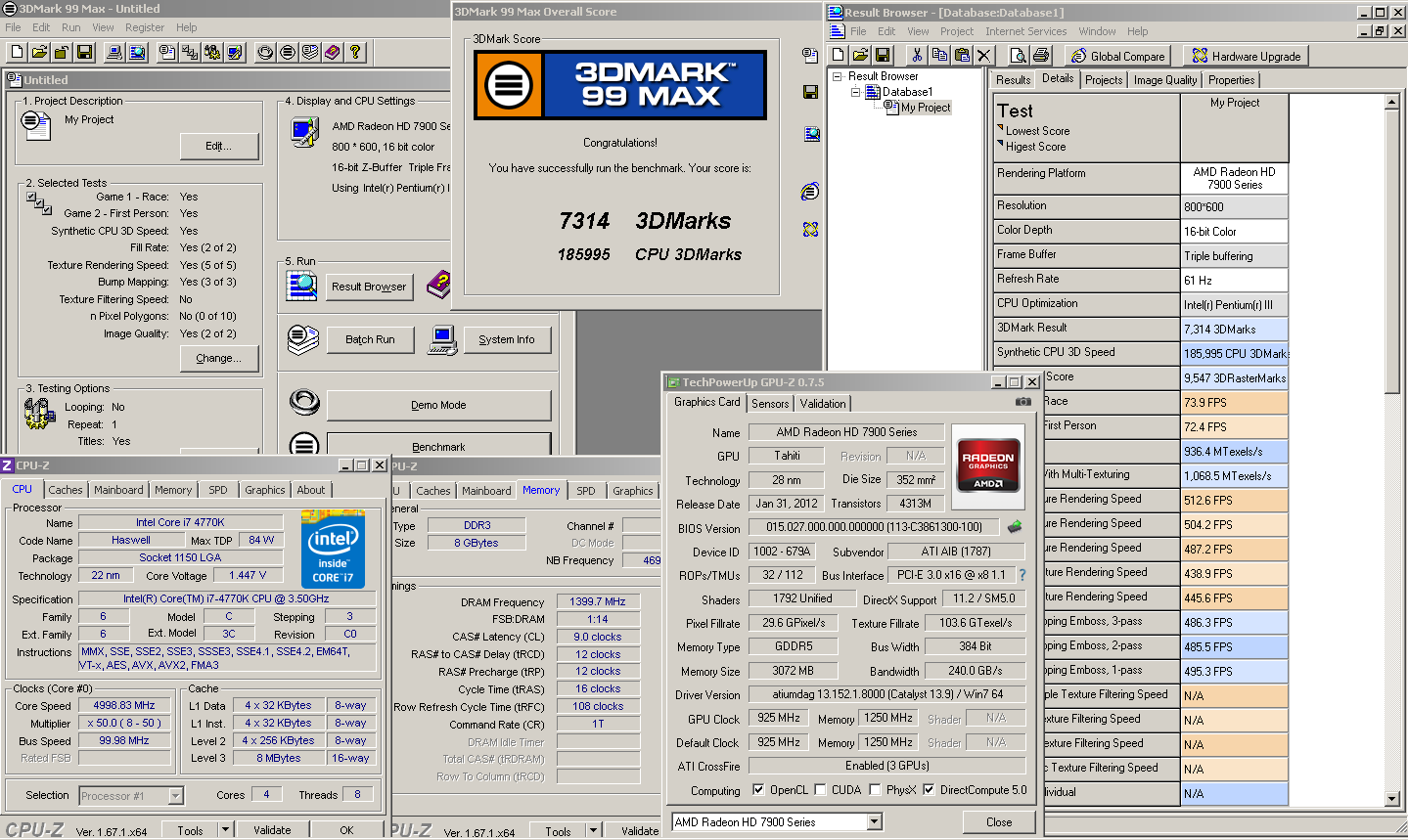
Task: Click GPU-Z bus interface question mark
Action: pyautogui.click(x=1022, y=576)
